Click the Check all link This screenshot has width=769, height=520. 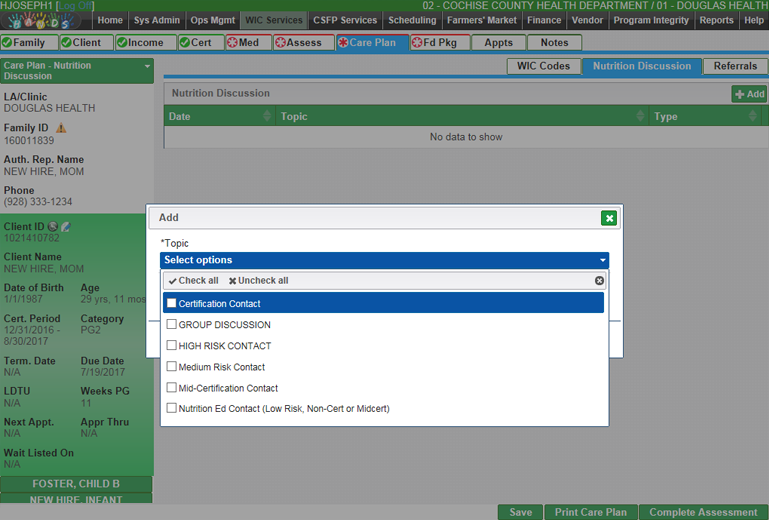pyautogui.click(x=193, y=281)
